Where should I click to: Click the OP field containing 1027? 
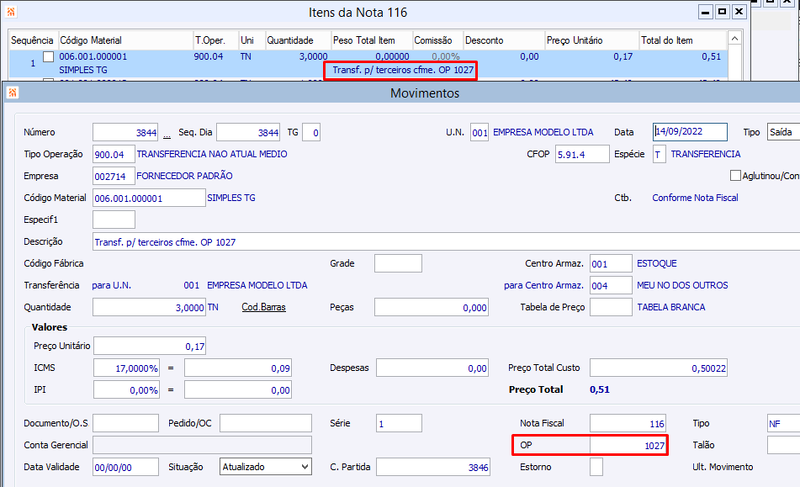[628, 445]
